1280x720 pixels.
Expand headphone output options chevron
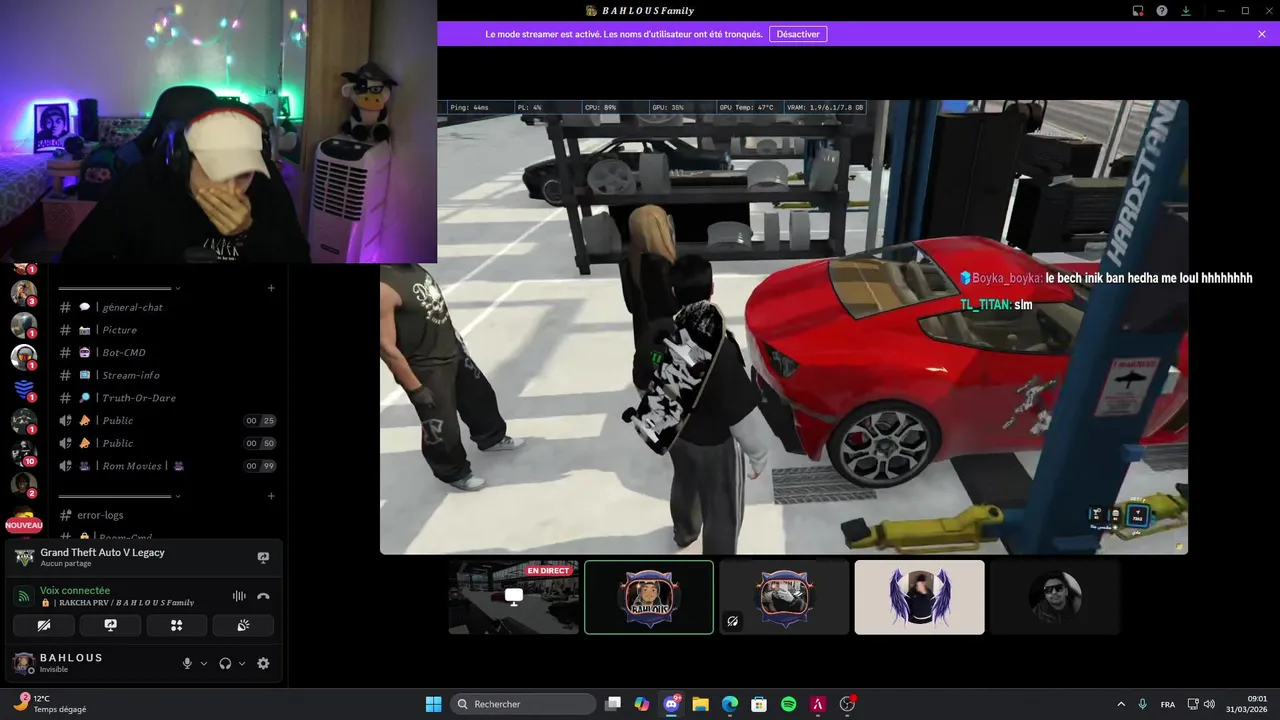(x=242, y=663)
